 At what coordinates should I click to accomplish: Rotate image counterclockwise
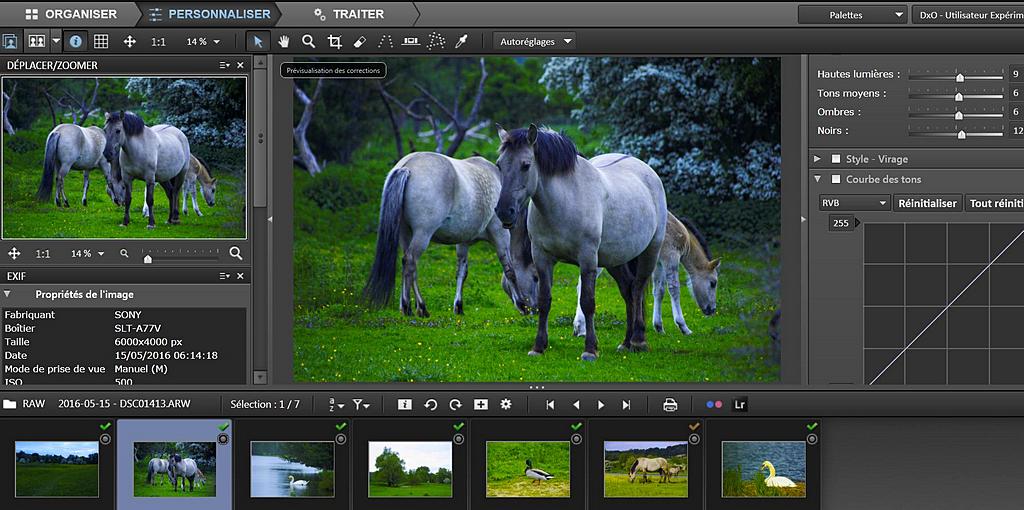point(430,404)
